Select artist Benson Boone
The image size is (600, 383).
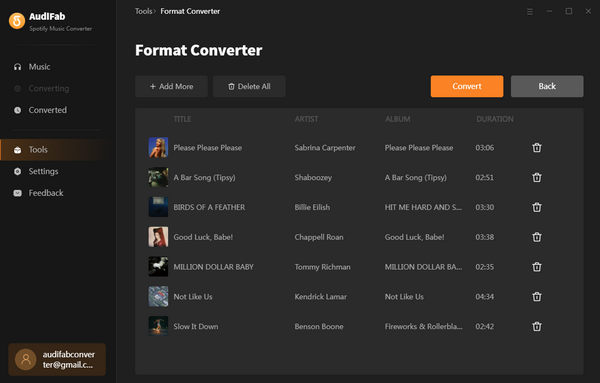click(x=319, y=326)
